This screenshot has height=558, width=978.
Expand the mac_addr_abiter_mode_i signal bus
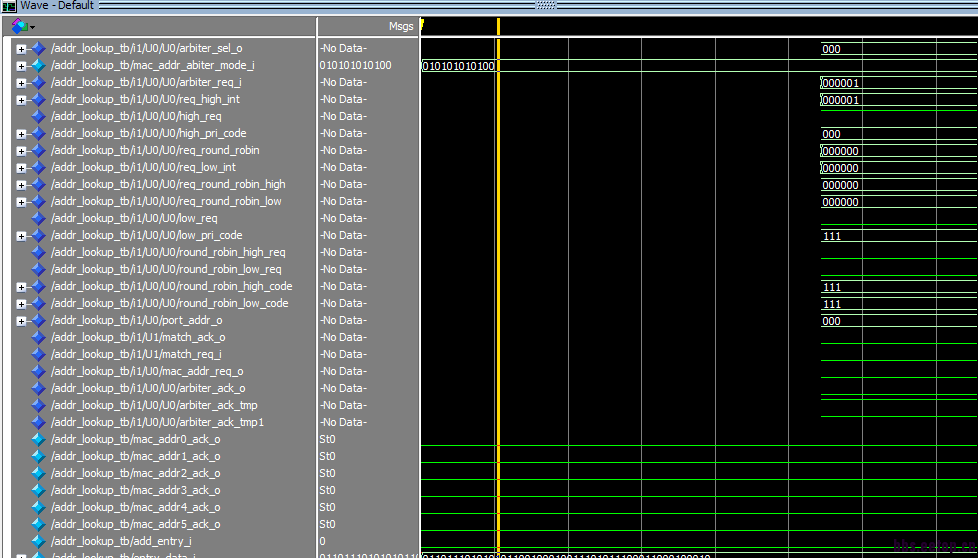[x=21, y=66]
